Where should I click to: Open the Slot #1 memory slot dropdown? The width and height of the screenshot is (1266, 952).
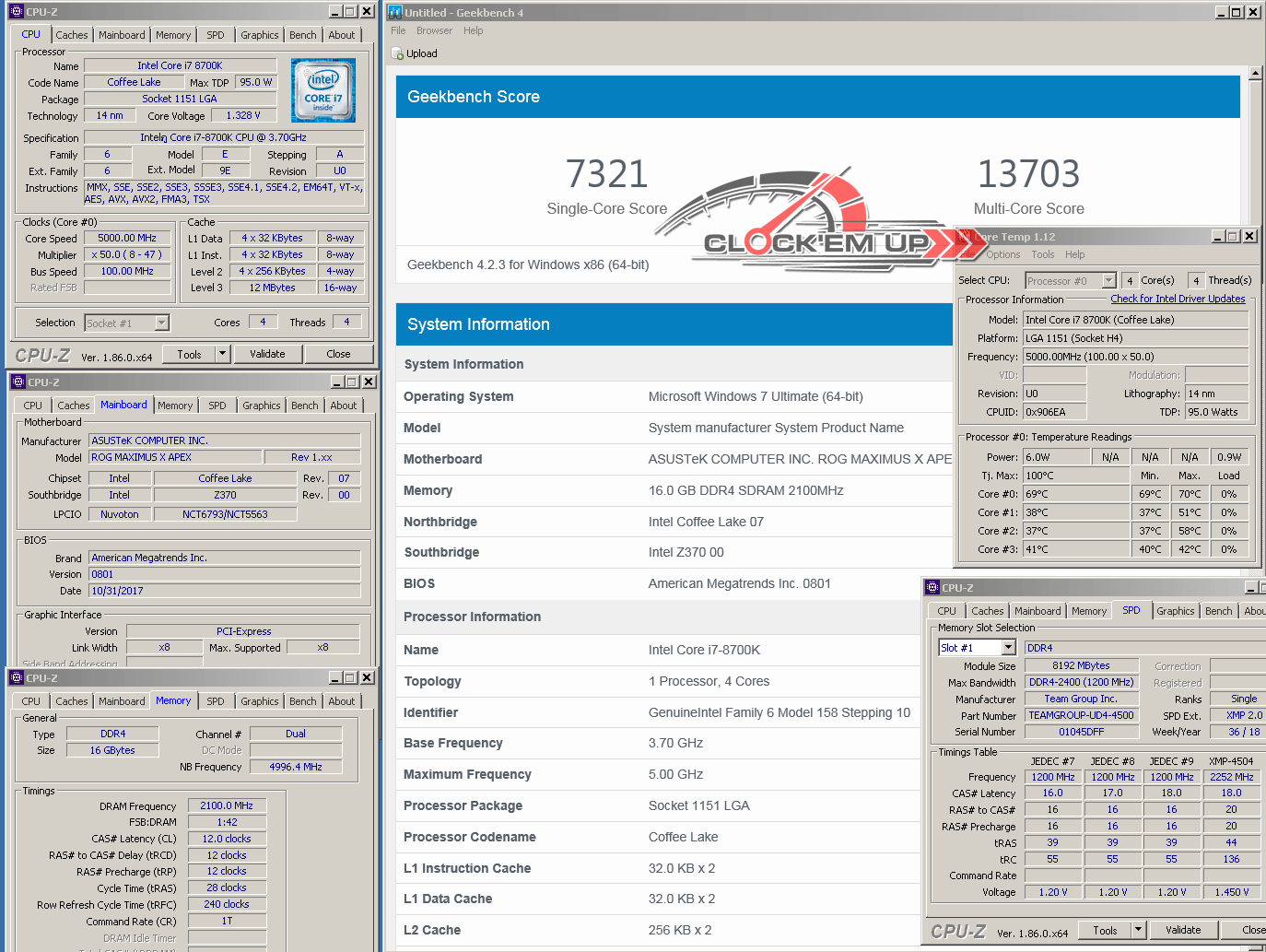tap(1008, 648)
